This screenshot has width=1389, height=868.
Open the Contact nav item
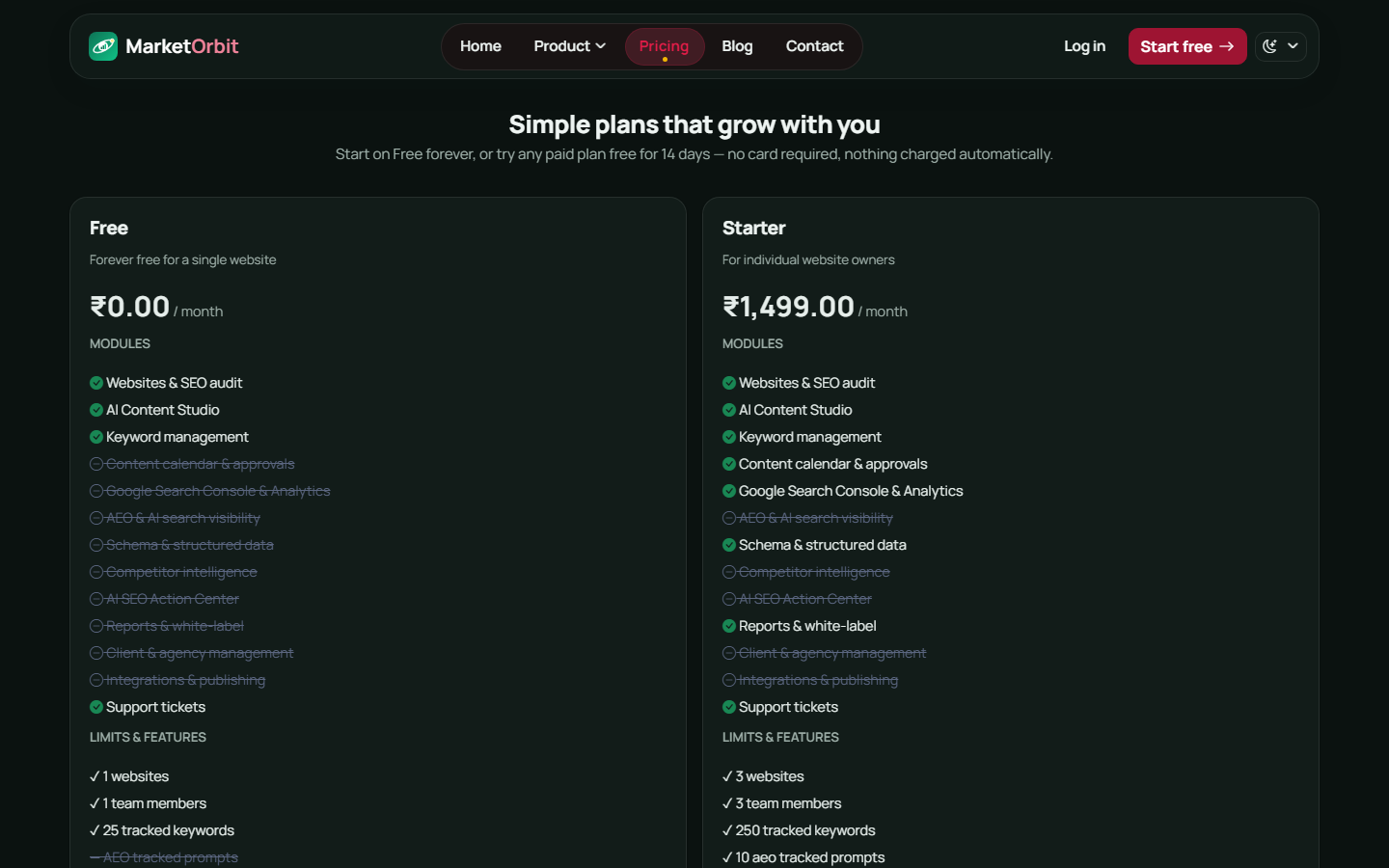coord(814,46)
